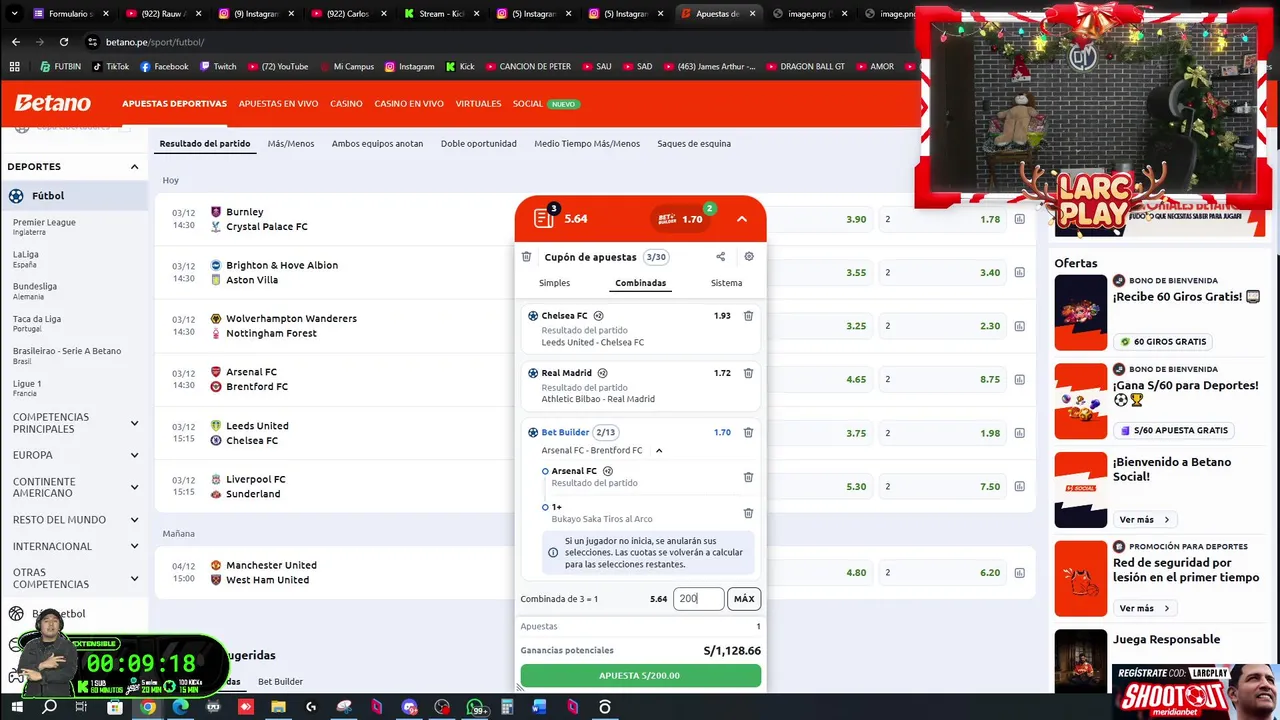Viewport: 1280px width, 720px height.
Task: Expand the EUROPA section
Action: [x=134, y=455]
